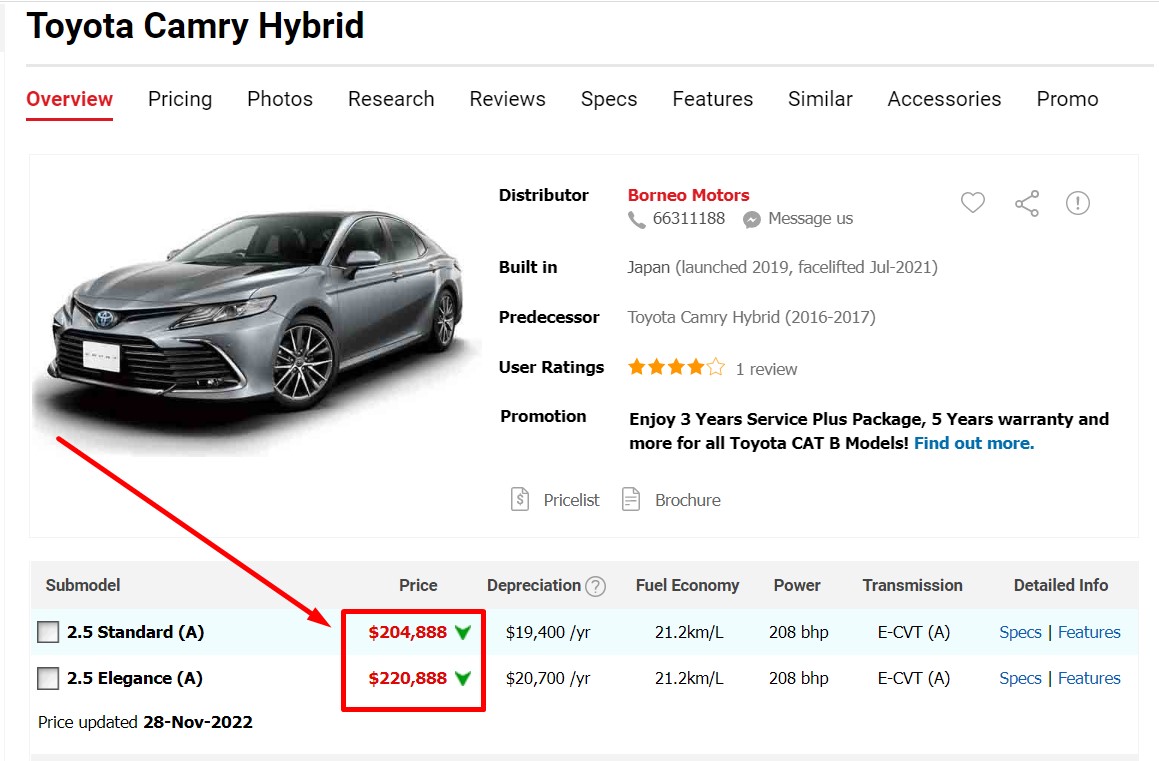Click the $220,888 price
1159x761 pixels.
pos(407,678)
